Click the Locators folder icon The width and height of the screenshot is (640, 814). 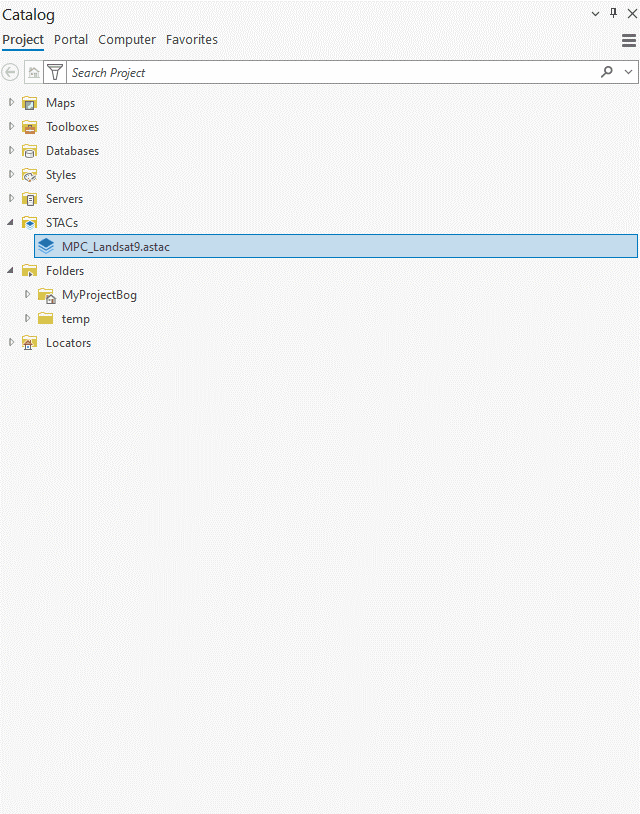tap(30, 343)
